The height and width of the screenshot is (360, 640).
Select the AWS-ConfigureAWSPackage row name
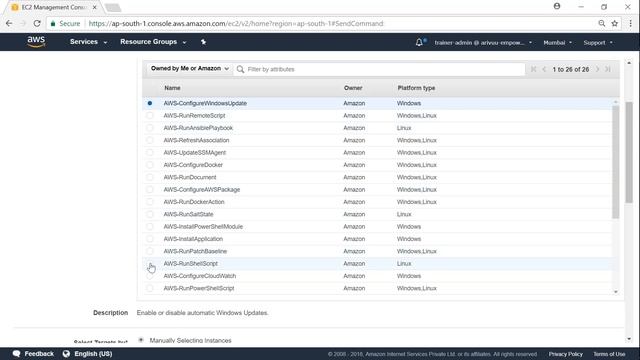click(x=202, y=189)
